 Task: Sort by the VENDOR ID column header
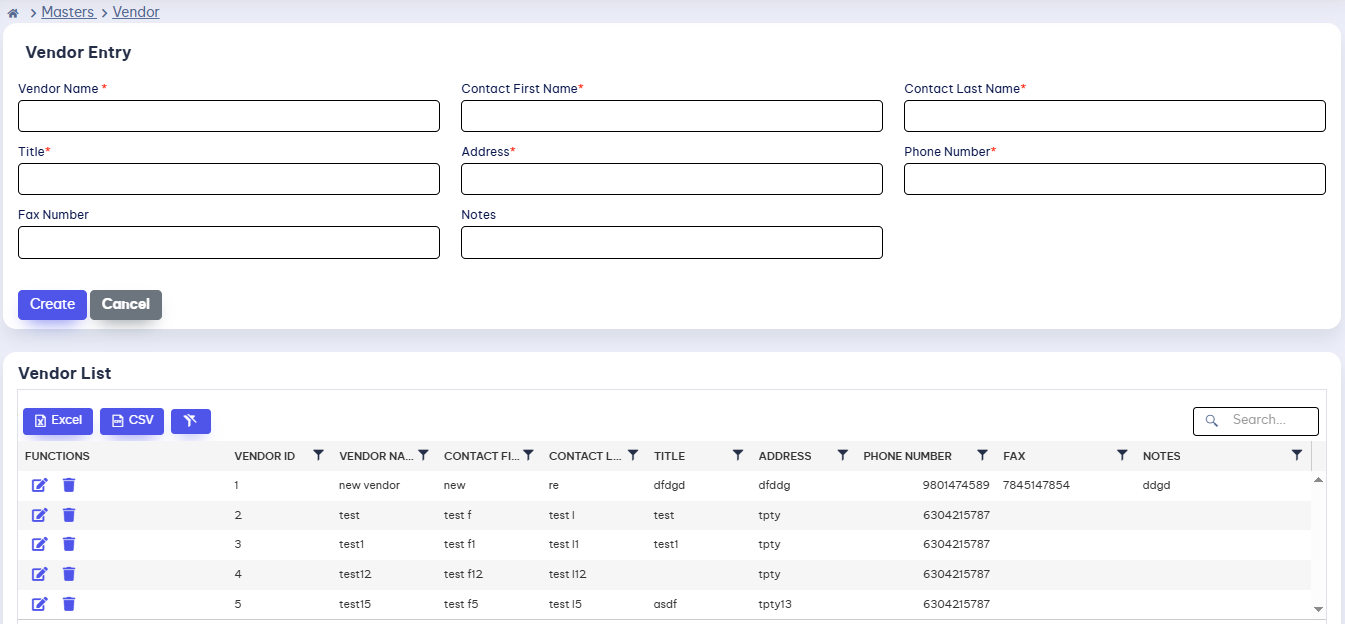click(x=265, y=456)
